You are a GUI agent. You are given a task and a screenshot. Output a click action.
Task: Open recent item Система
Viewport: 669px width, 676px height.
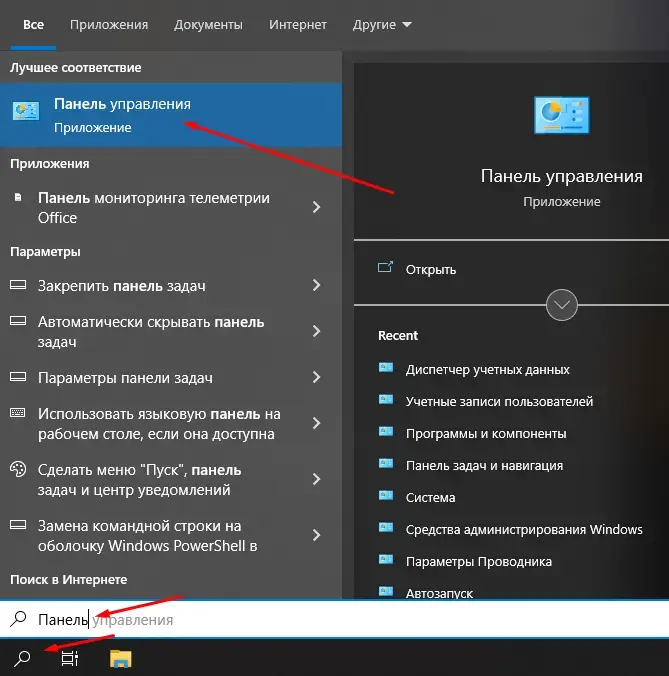tap(430, 498)
